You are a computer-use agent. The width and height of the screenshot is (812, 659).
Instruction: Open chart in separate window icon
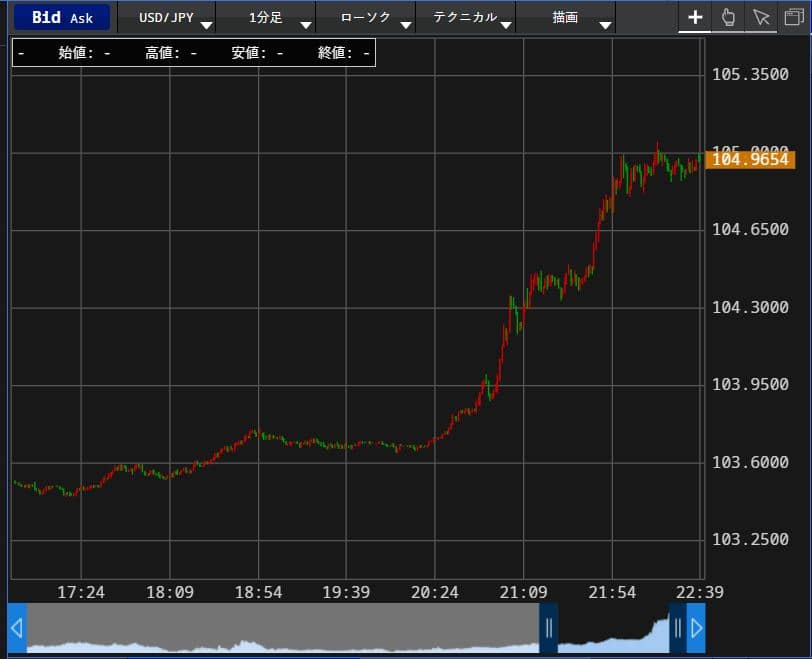pyautogui.click(x=794, y=17)
